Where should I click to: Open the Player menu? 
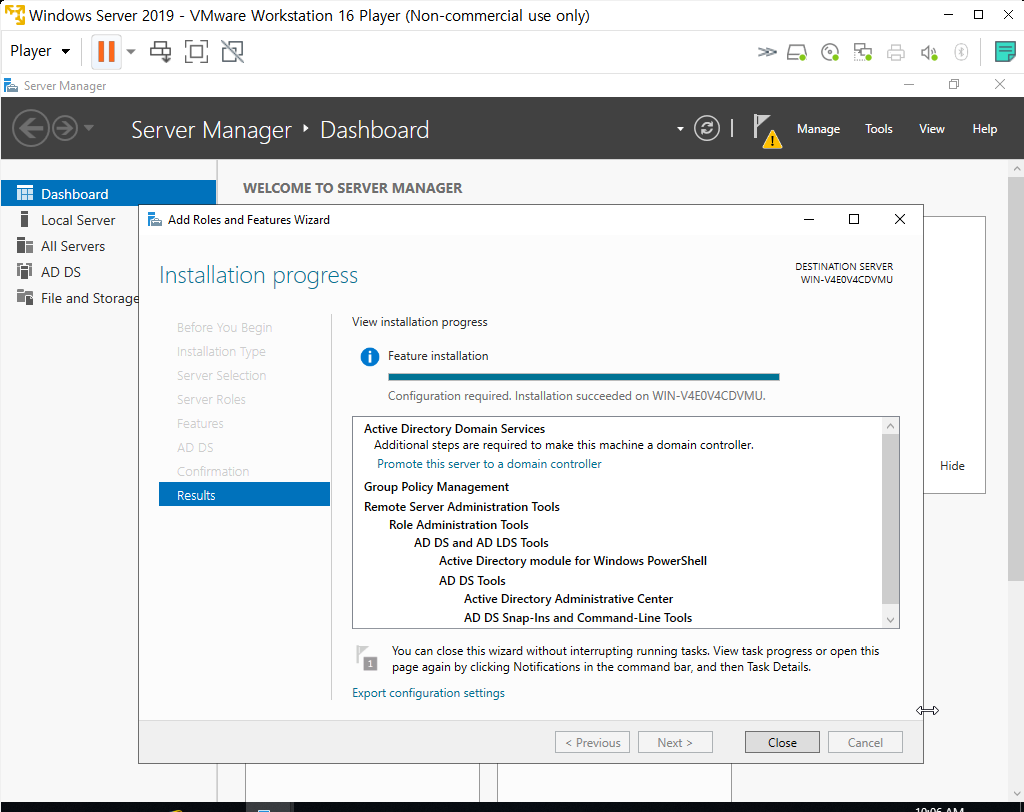40,51
